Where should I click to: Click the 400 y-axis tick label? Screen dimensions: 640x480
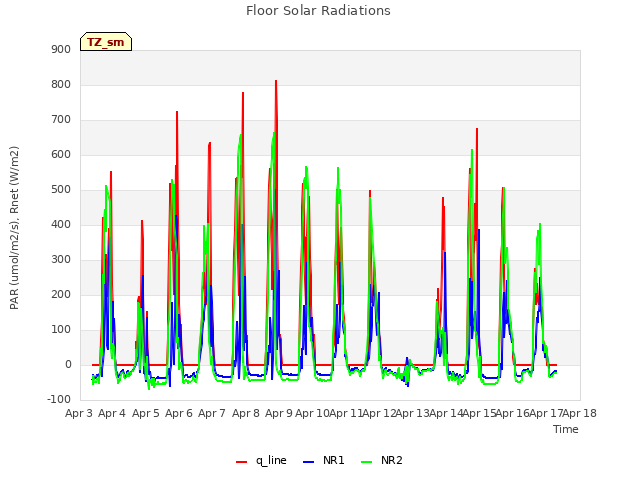point(61,224)
